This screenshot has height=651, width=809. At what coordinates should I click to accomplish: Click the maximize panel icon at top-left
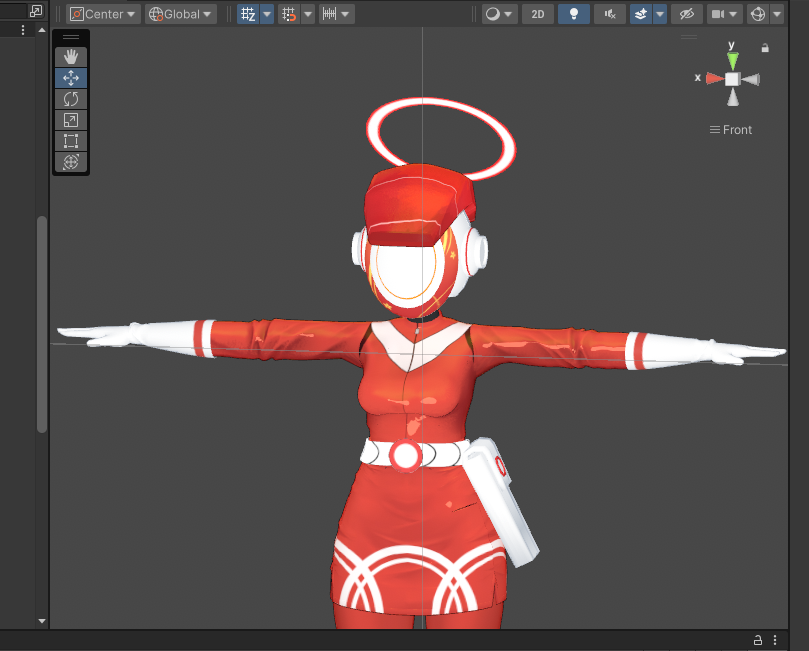(x=36, y=11)
